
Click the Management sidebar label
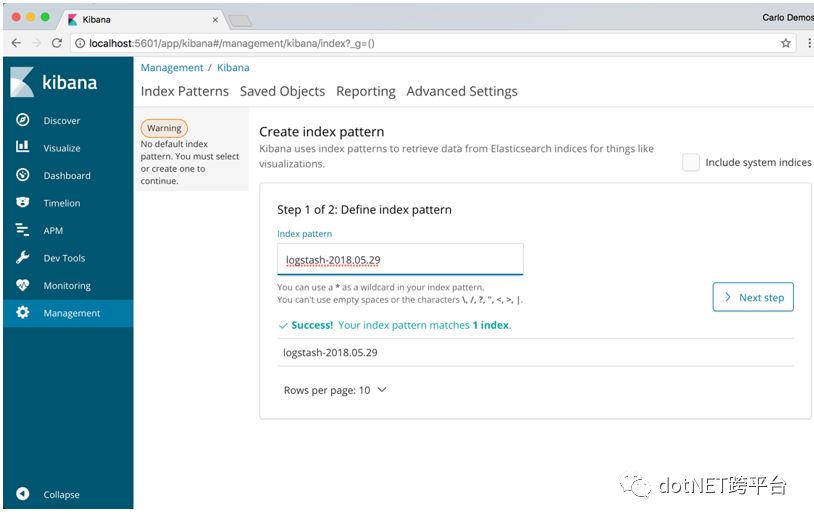coord(72,313)
